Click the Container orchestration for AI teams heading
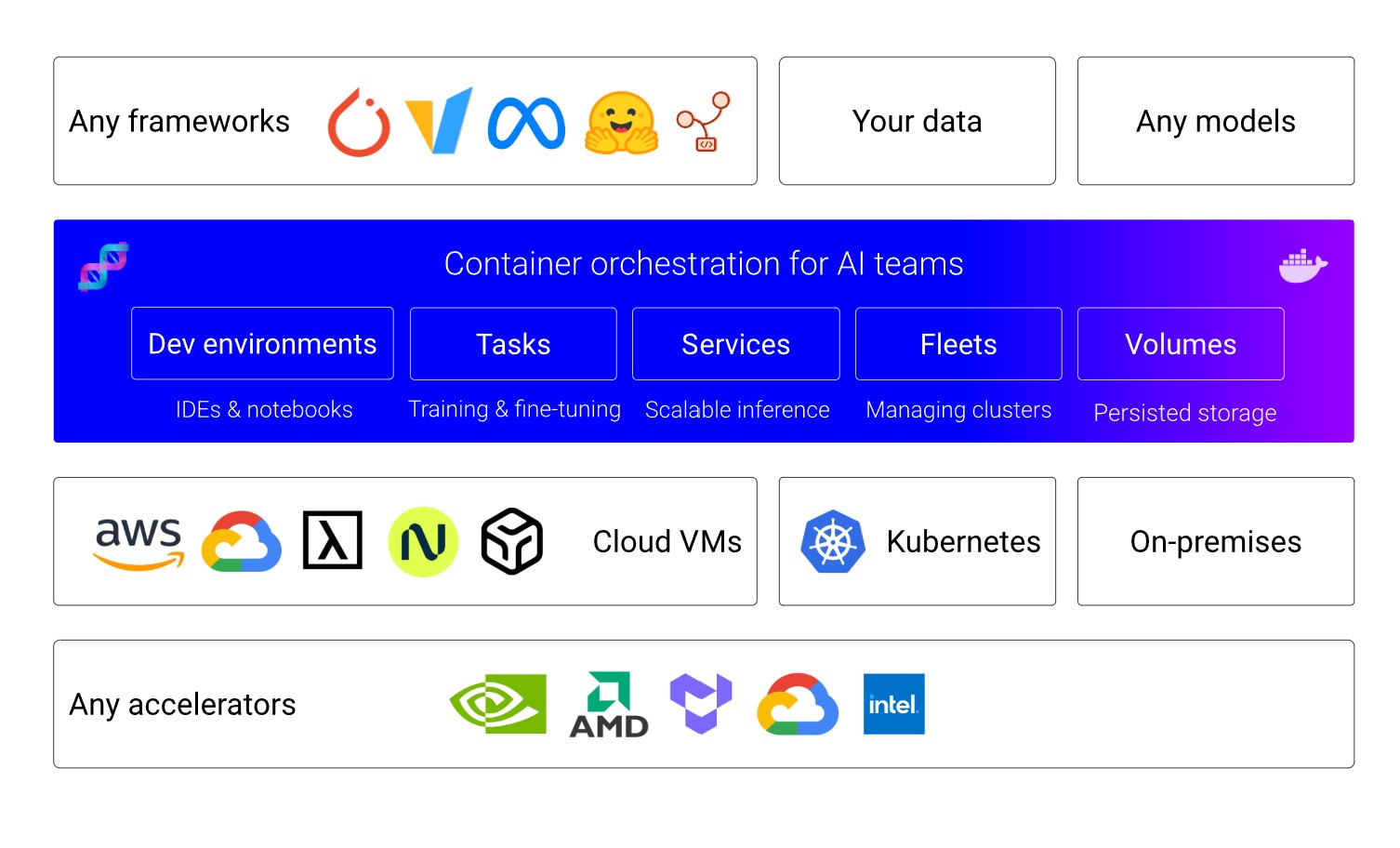 pos(704,264)
